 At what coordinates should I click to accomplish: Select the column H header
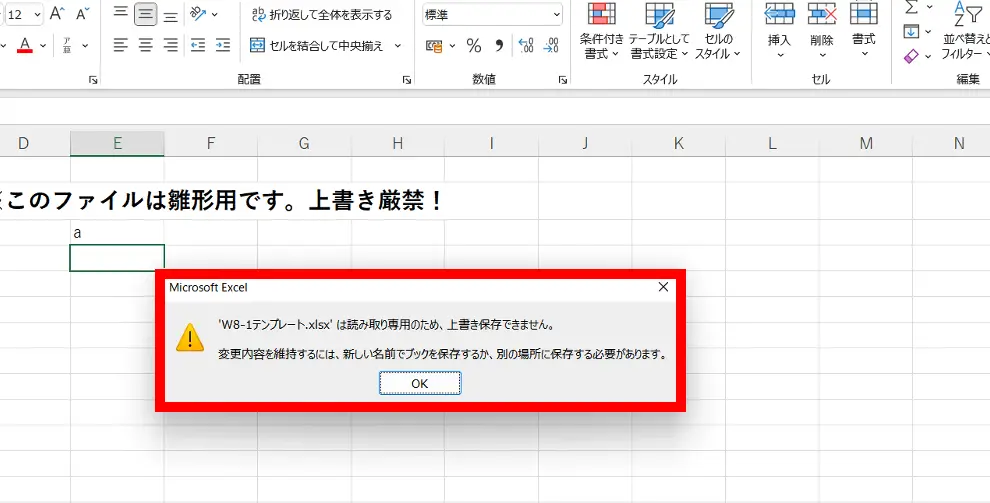coord(397,144)
